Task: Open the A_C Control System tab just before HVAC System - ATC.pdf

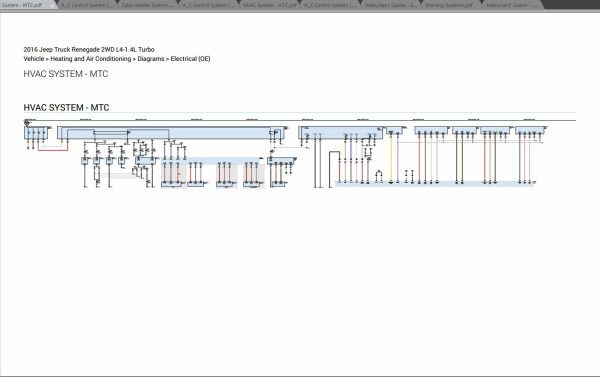Action: (209, 5)
